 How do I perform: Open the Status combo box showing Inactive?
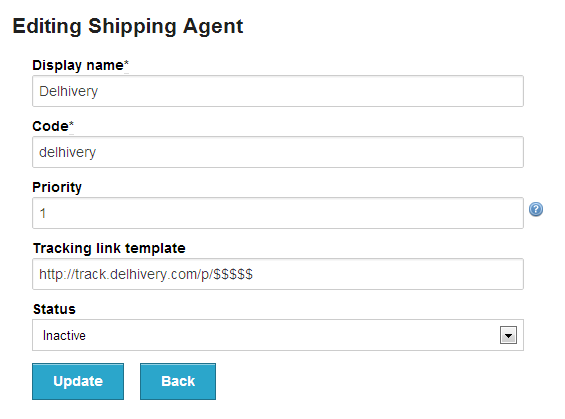point(278,335)
